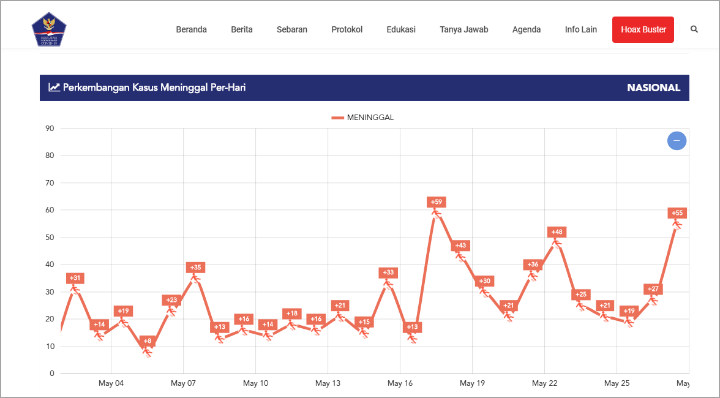
Task: Click the 50 value on y-axis
Action: pyautogui.click(x=50, y=237)
